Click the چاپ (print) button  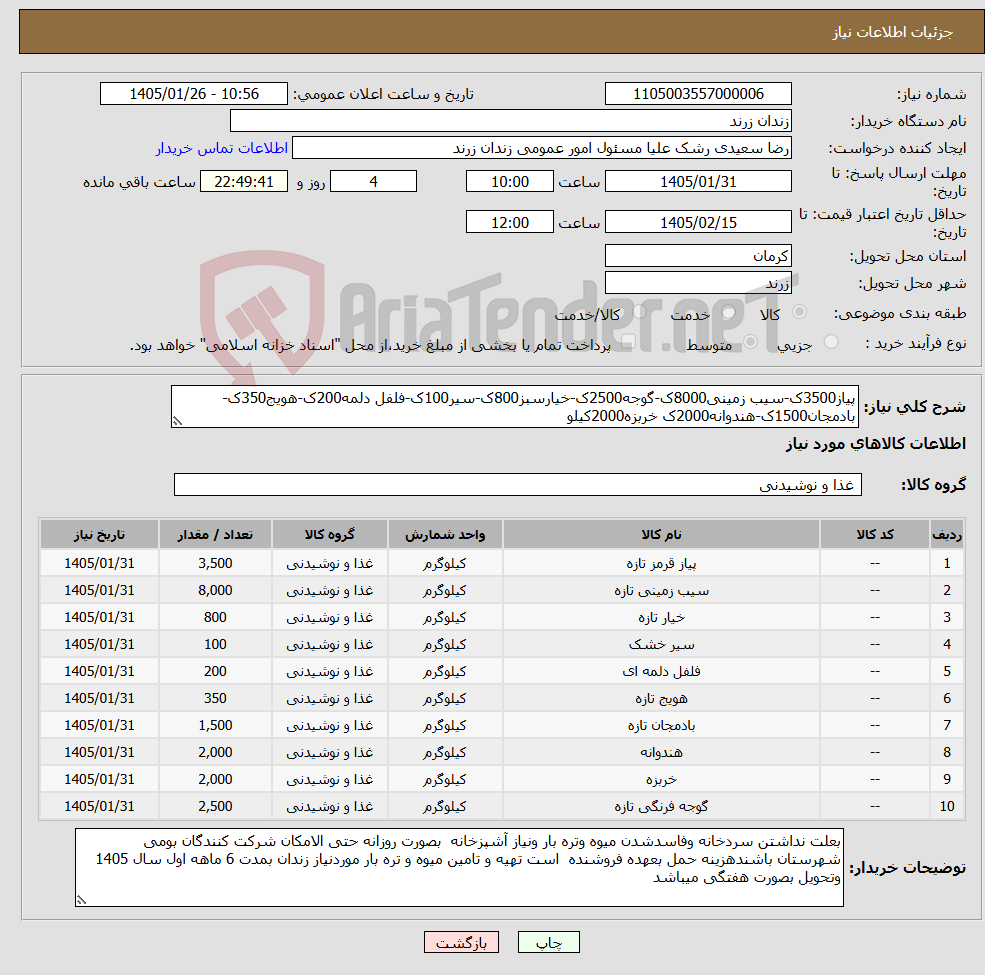tap(548, 942)
